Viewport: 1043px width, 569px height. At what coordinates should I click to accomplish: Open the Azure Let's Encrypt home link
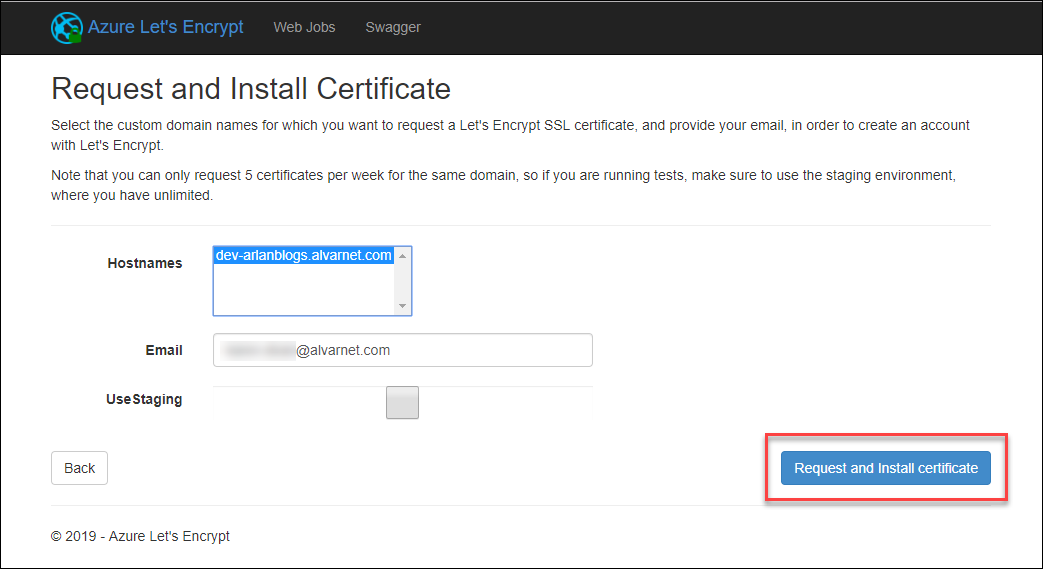point(166,27)
